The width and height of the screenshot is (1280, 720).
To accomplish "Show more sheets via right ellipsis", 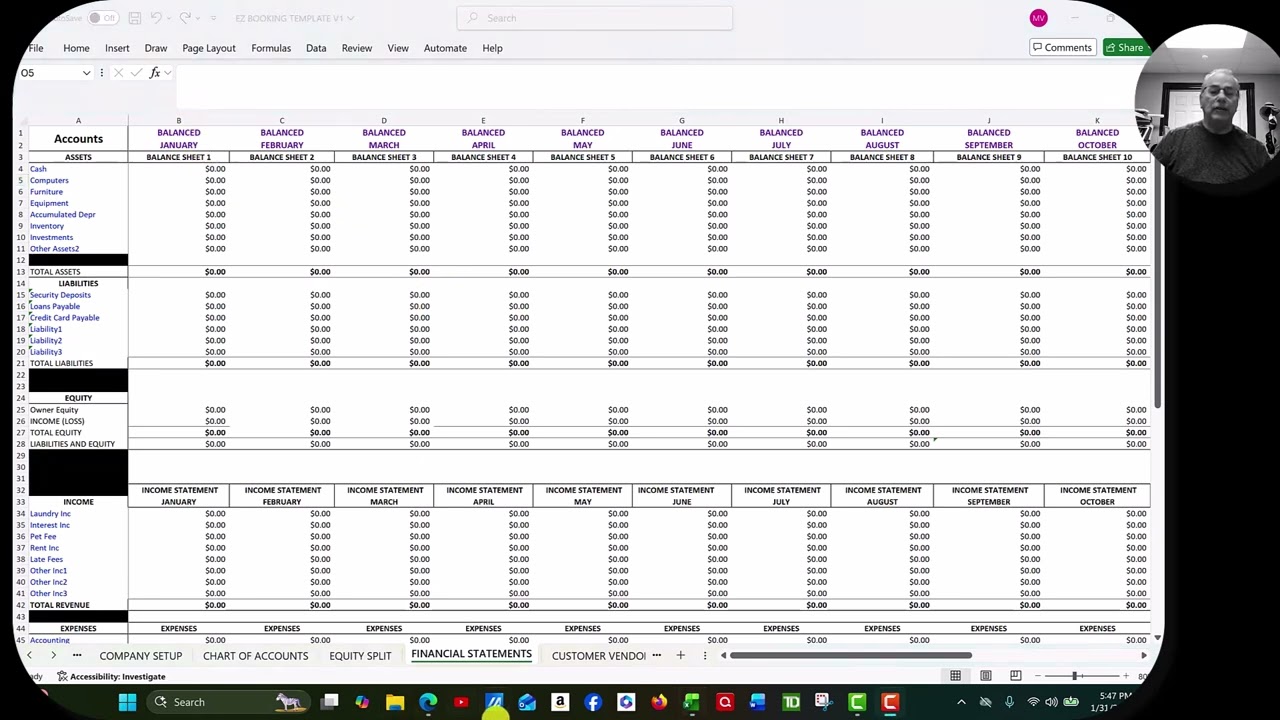I will point(657,656).
